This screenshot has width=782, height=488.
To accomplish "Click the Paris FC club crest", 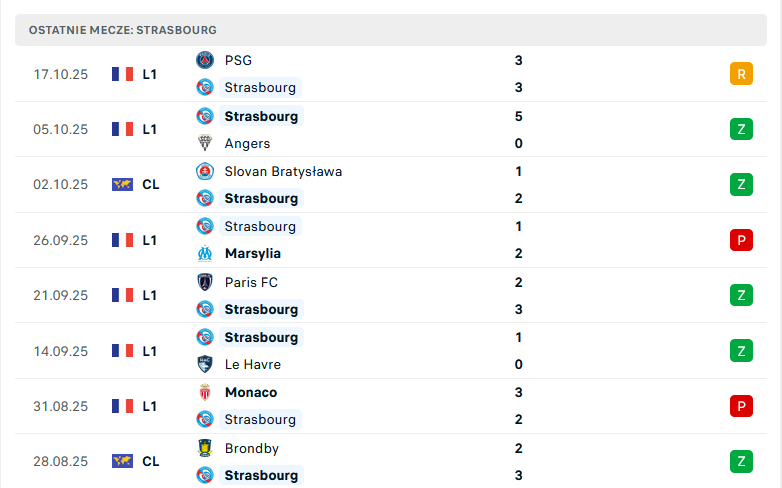I will (x=205, y=282).
